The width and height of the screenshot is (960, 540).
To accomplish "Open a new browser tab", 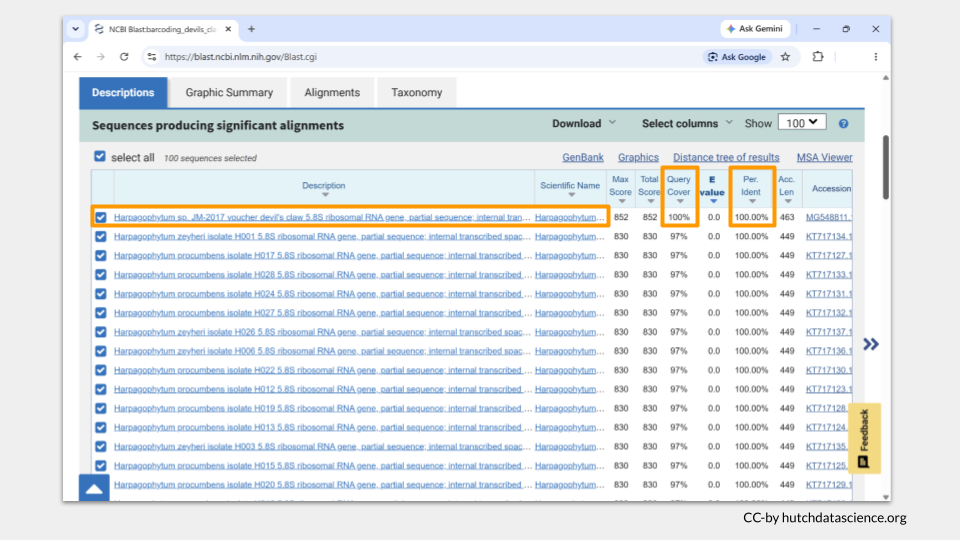I will [252, 29].
